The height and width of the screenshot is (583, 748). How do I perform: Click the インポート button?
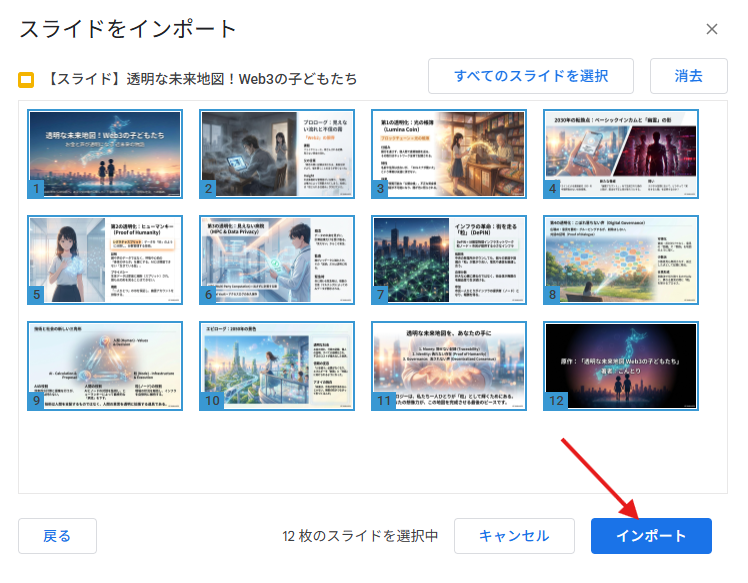click(651, 536)
